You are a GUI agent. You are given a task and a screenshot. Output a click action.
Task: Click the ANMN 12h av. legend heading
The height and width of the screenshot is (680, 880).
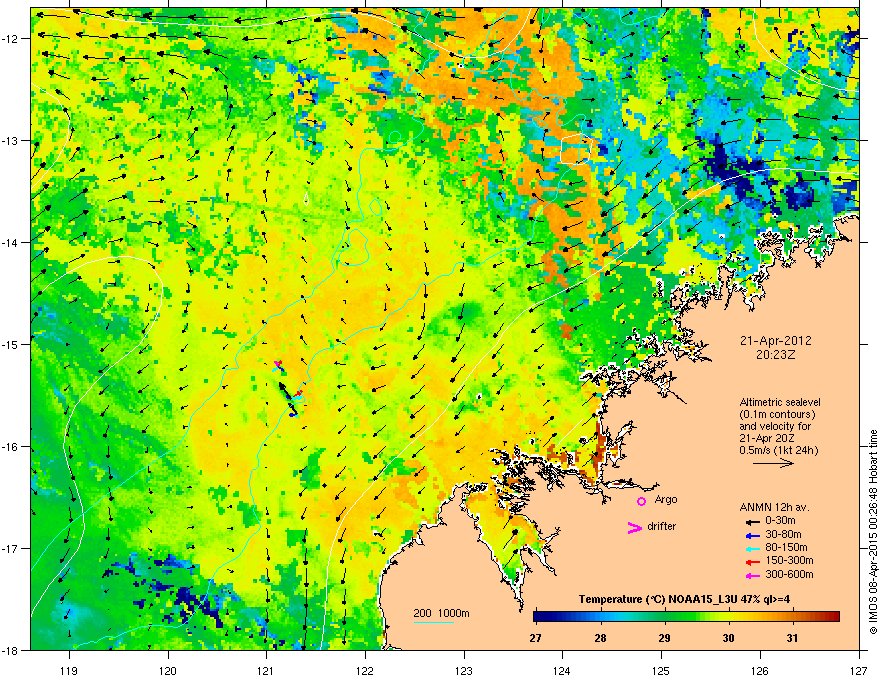click(774, 507)
